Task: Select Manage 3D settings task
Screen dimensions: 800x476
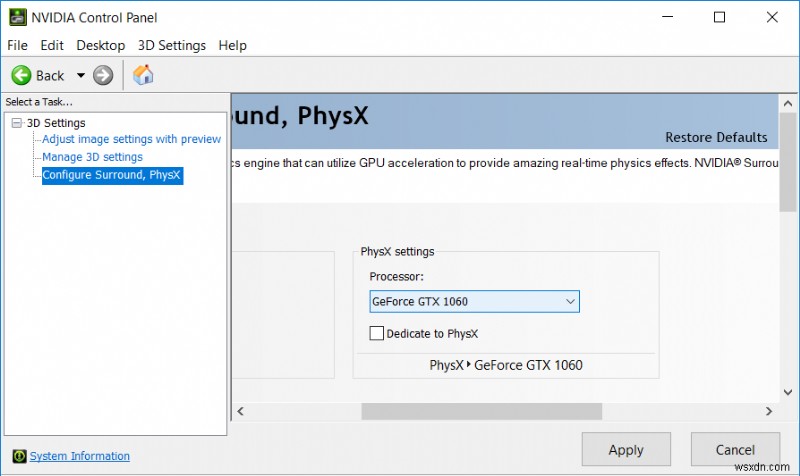Action: (92, 157)
